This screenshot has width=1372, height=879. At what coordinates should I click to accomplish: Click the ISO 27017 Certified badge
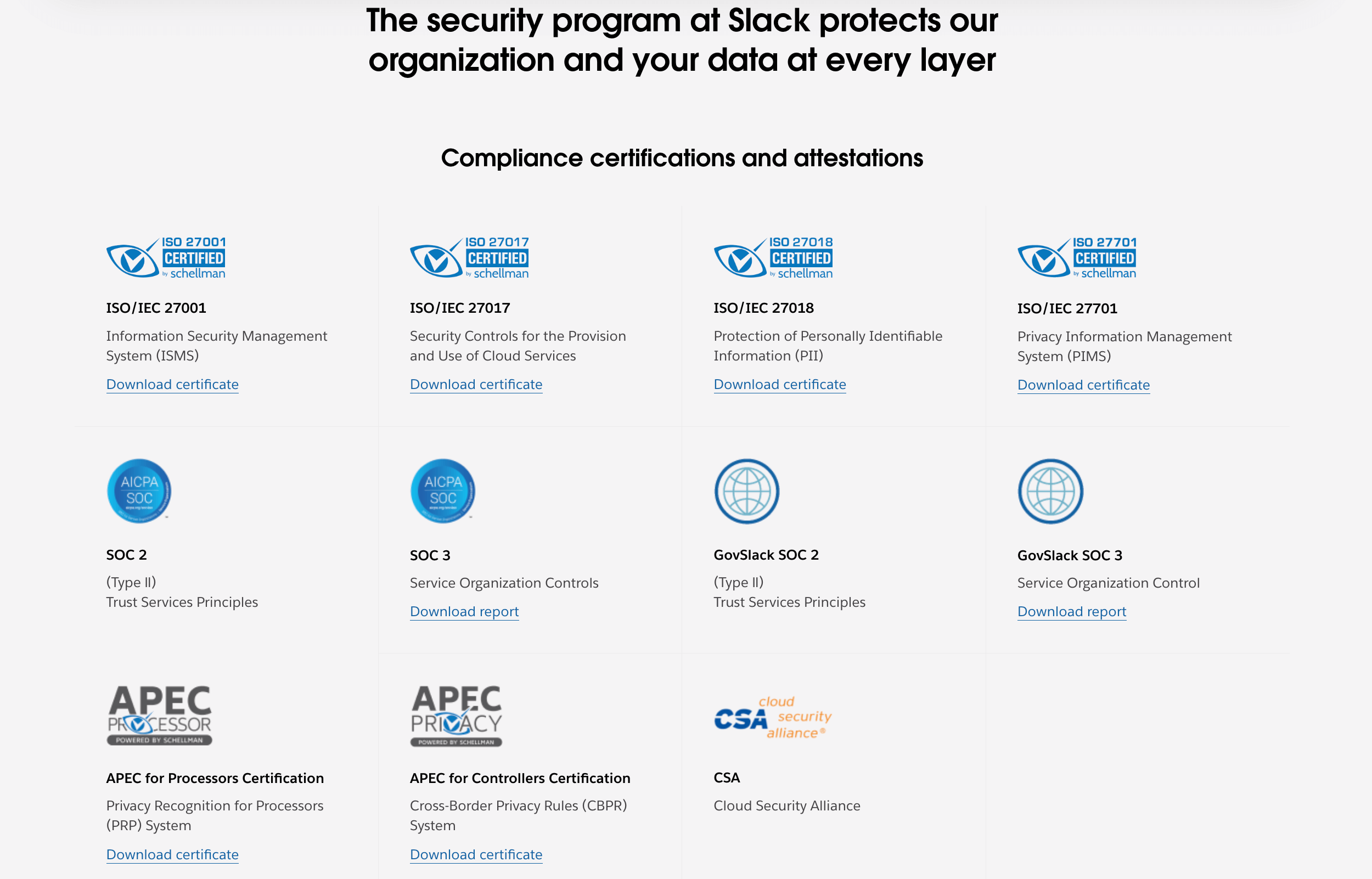click(469, 258)
